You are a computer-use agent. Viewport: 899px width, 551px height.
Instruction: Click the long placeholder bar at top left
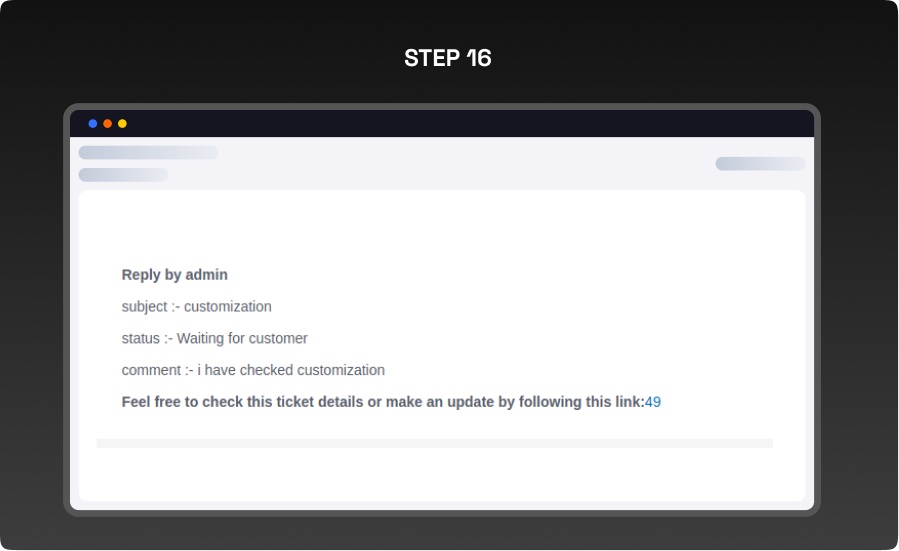click(x=148, y=153)
